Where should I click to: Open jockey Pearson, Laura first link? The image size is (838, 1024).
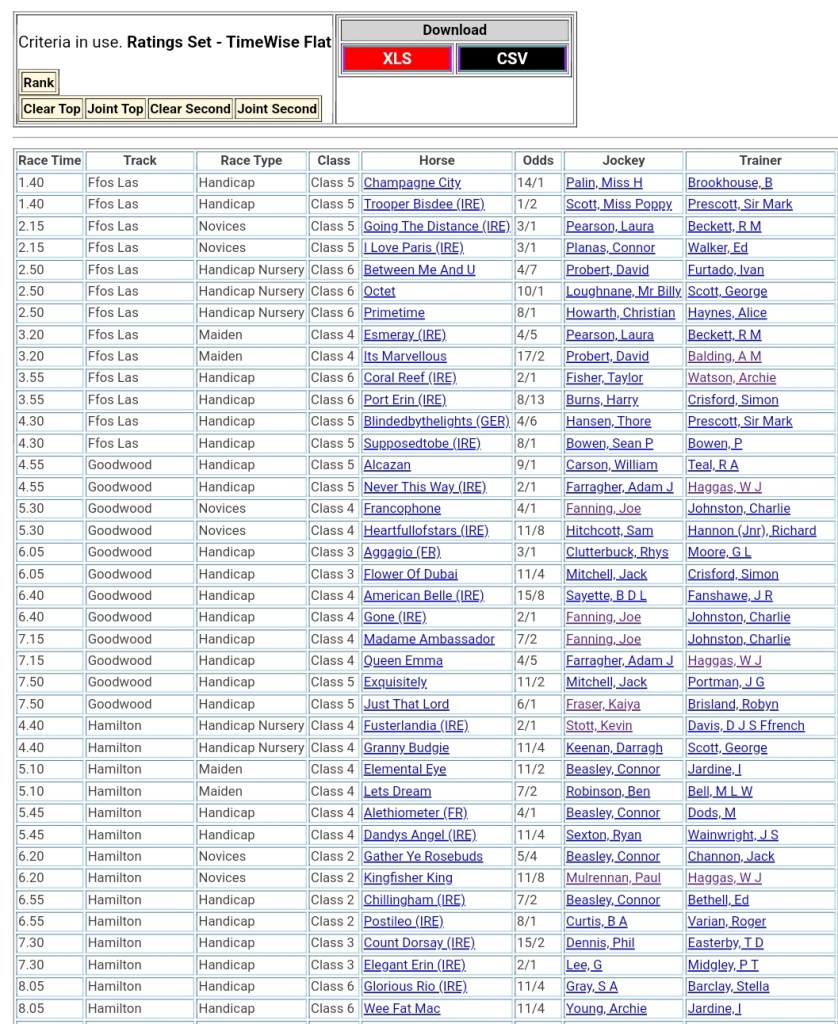click(x=609, y=226)
